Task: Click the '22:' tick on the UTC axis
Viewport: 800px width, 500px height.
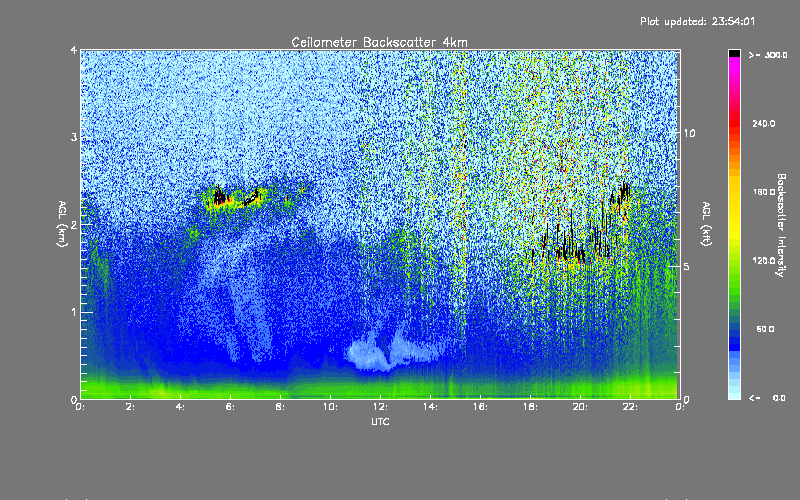Action: click(x=630, y=407)
